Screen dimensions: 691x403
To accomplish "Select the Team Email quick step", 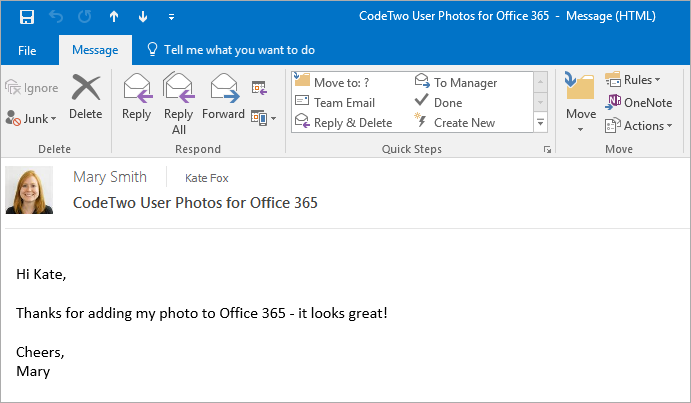I will [335, 102].
